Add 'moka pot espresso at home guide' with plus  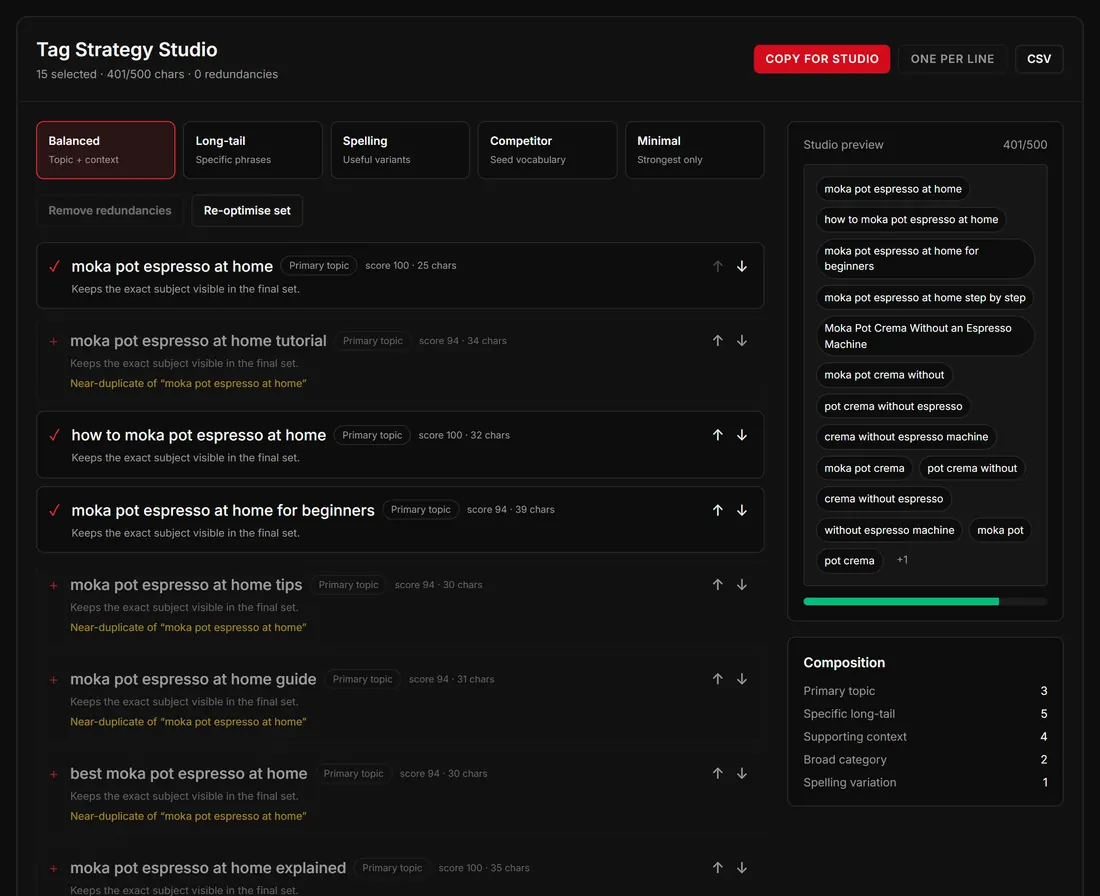53,680
